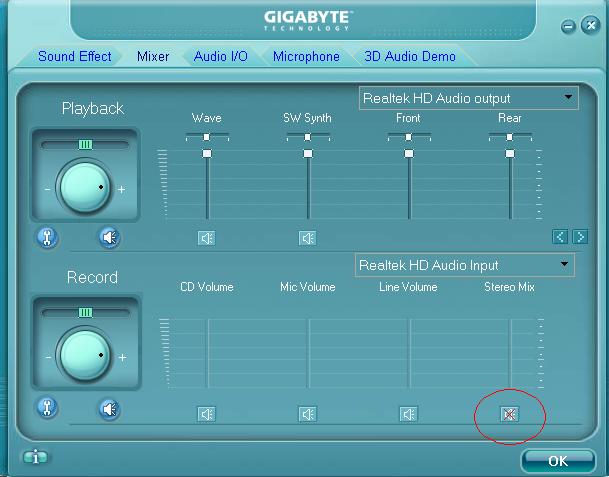Screen dimensions: 609x477
Task: Click the SW Synth balance slider
Action: (x=308, y=137)
